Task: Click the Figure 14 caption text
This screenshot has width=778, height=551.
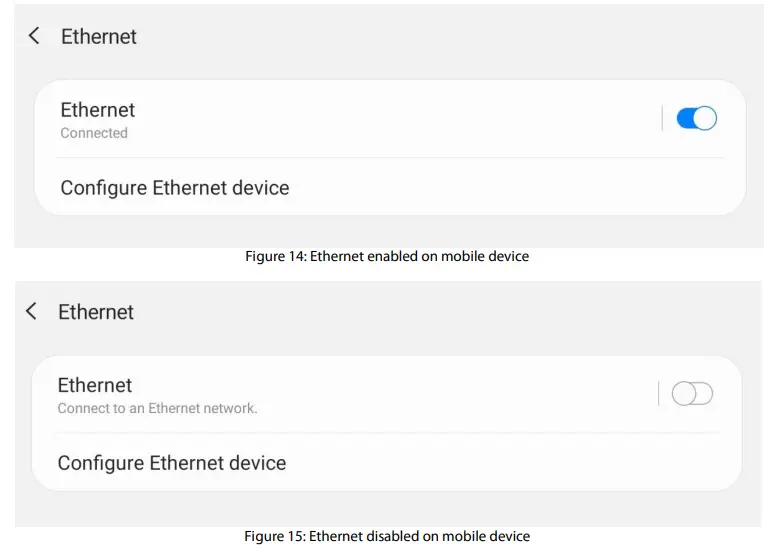Action: point(387,257)
